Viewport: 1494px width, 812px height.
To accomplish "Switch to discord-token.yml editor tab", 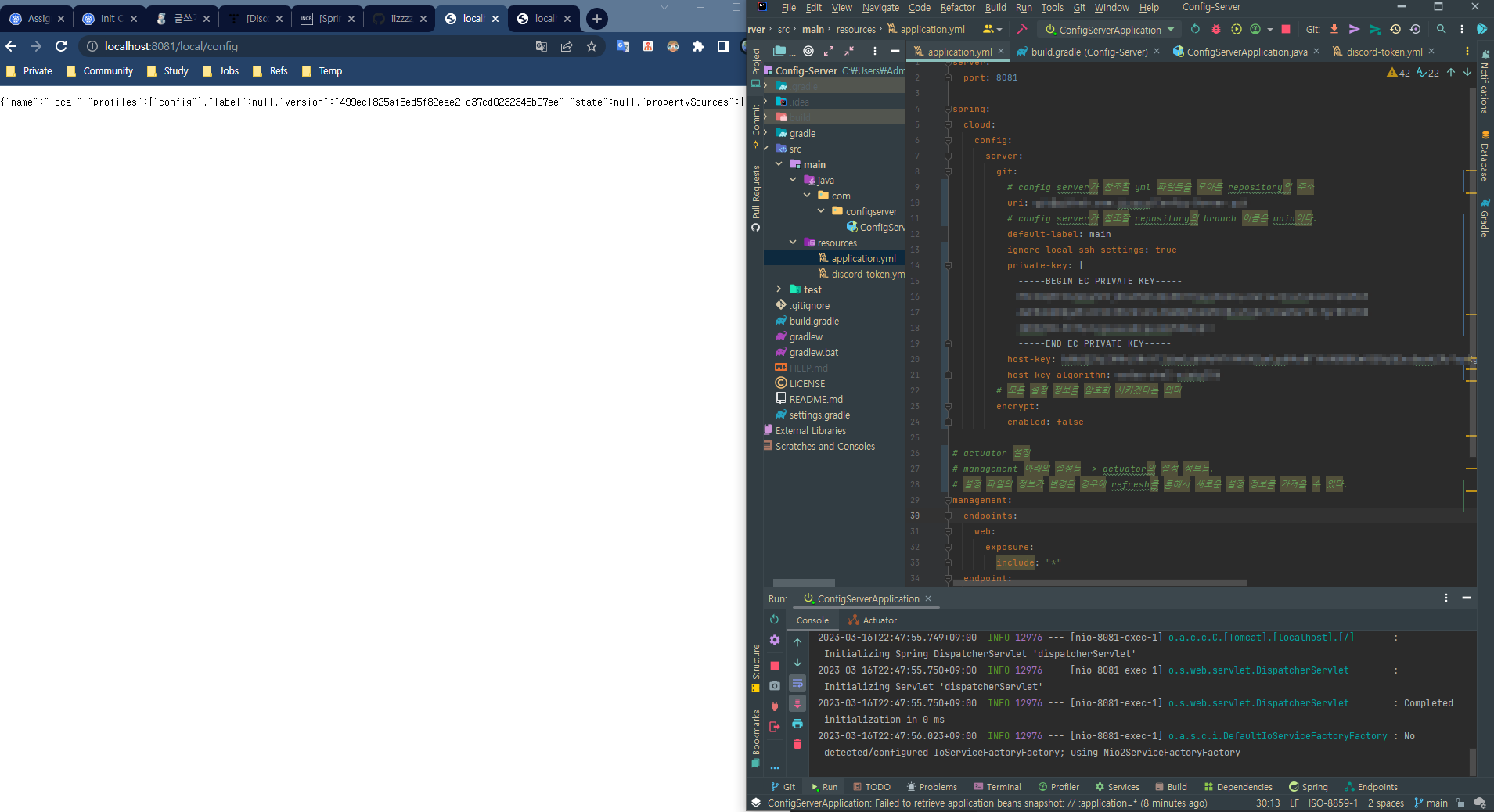I will click(1384, 52).
